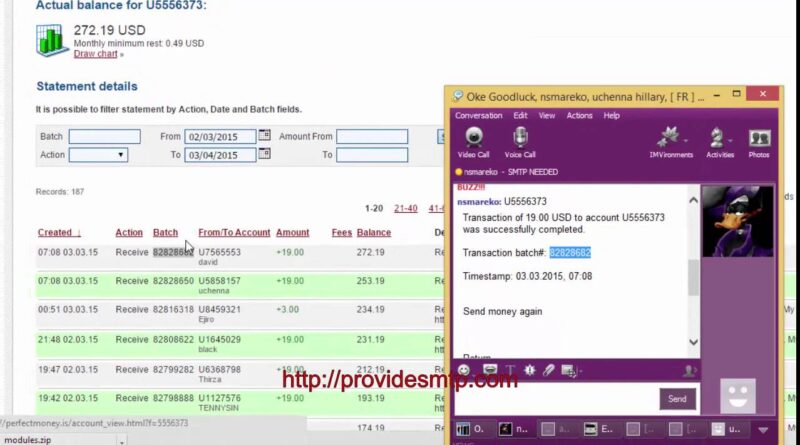Open the To date calendar icon
Image resolution: width=800 pixels, height=445 pixels.
(264, 154)
